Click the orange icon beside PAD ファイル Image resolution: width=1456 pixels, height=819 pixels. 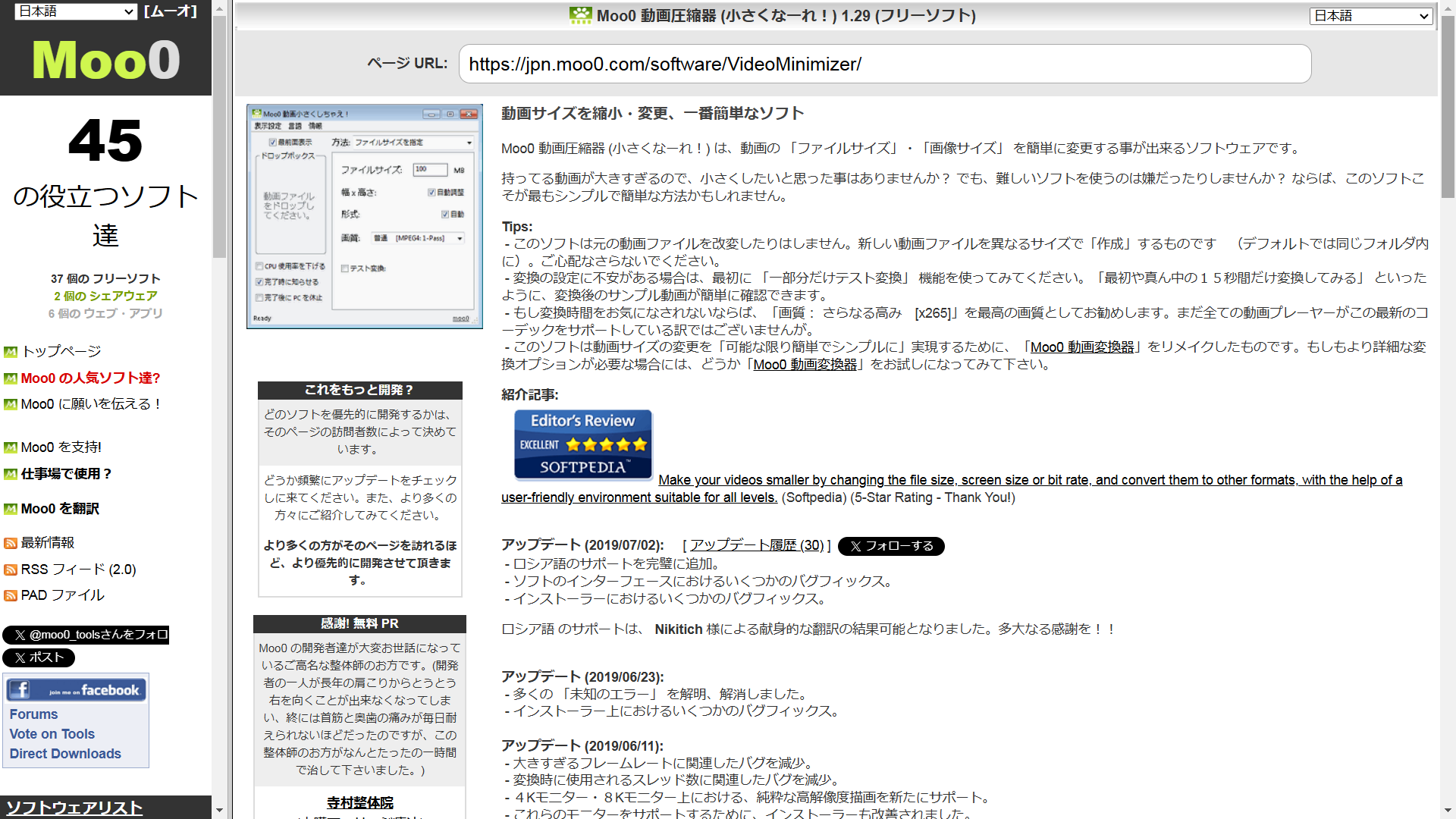tap(10, 595)
